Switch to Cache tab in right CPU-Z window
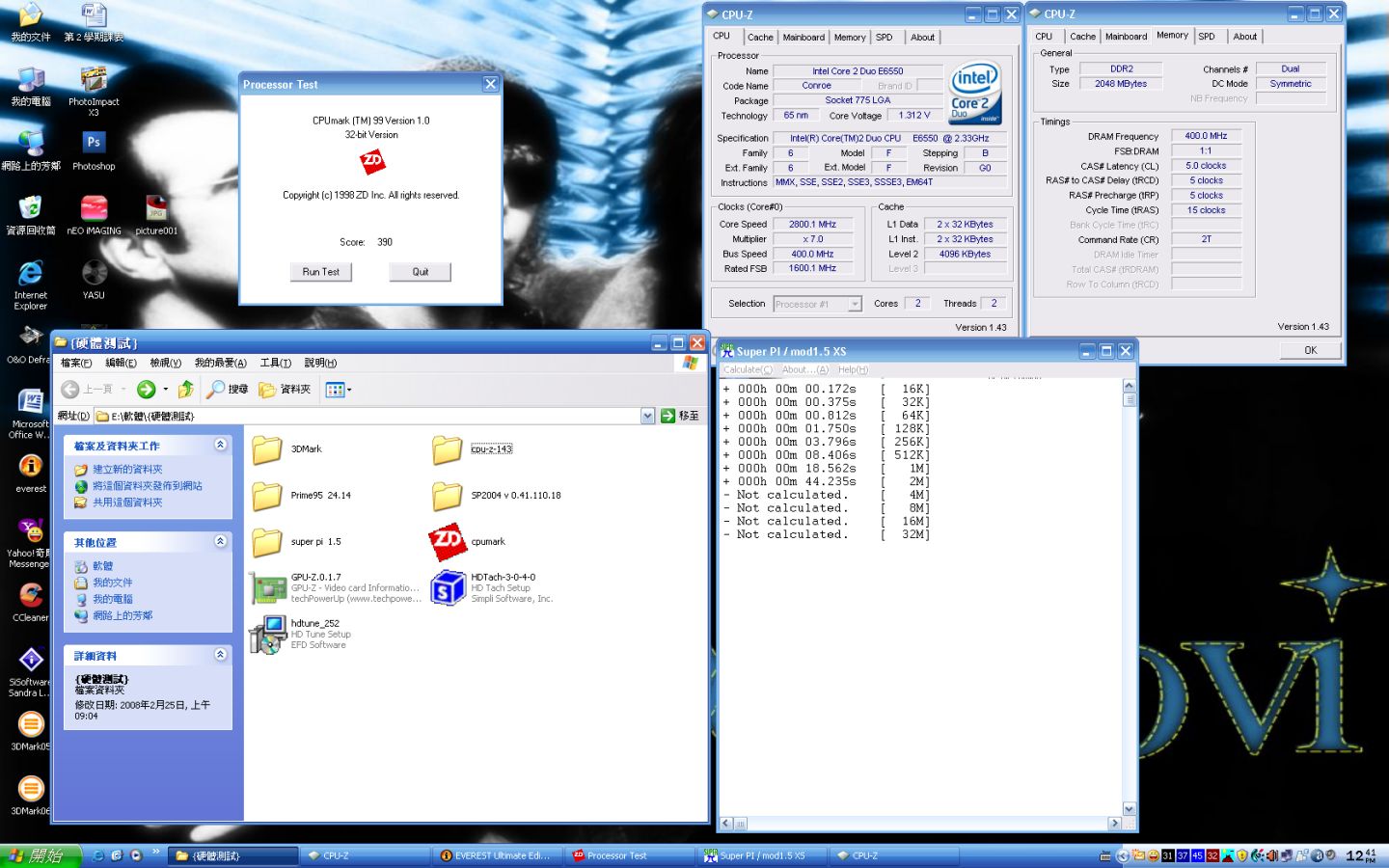 1082,37
